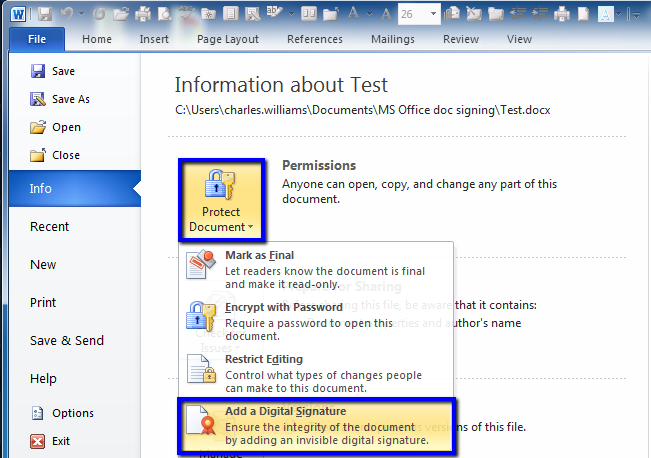Click the Test.docx file path text
This screenshot has height=458, width=651.
click(363, 110)
